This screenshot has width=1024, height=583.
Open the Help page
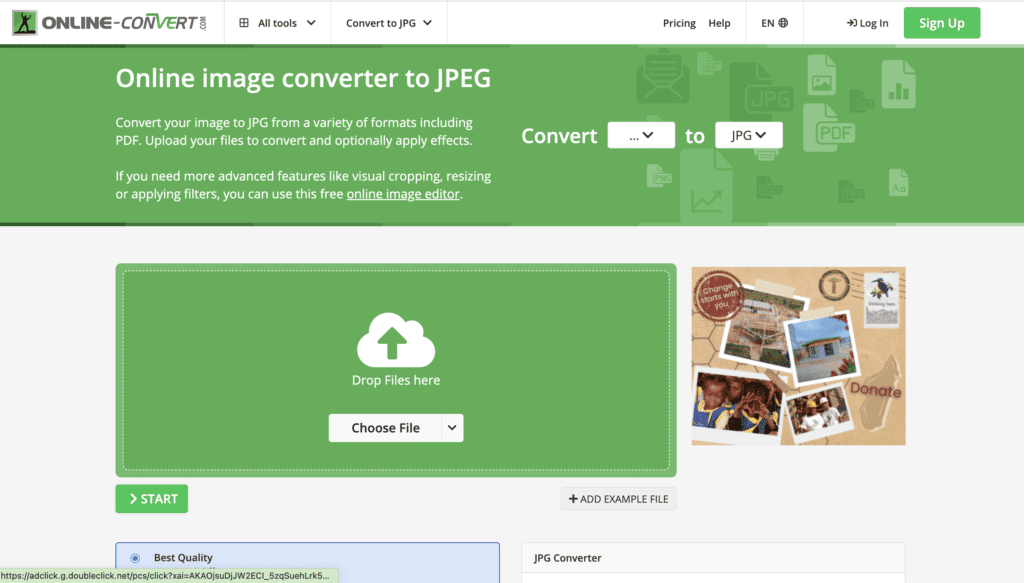click(x=719, y=23)
